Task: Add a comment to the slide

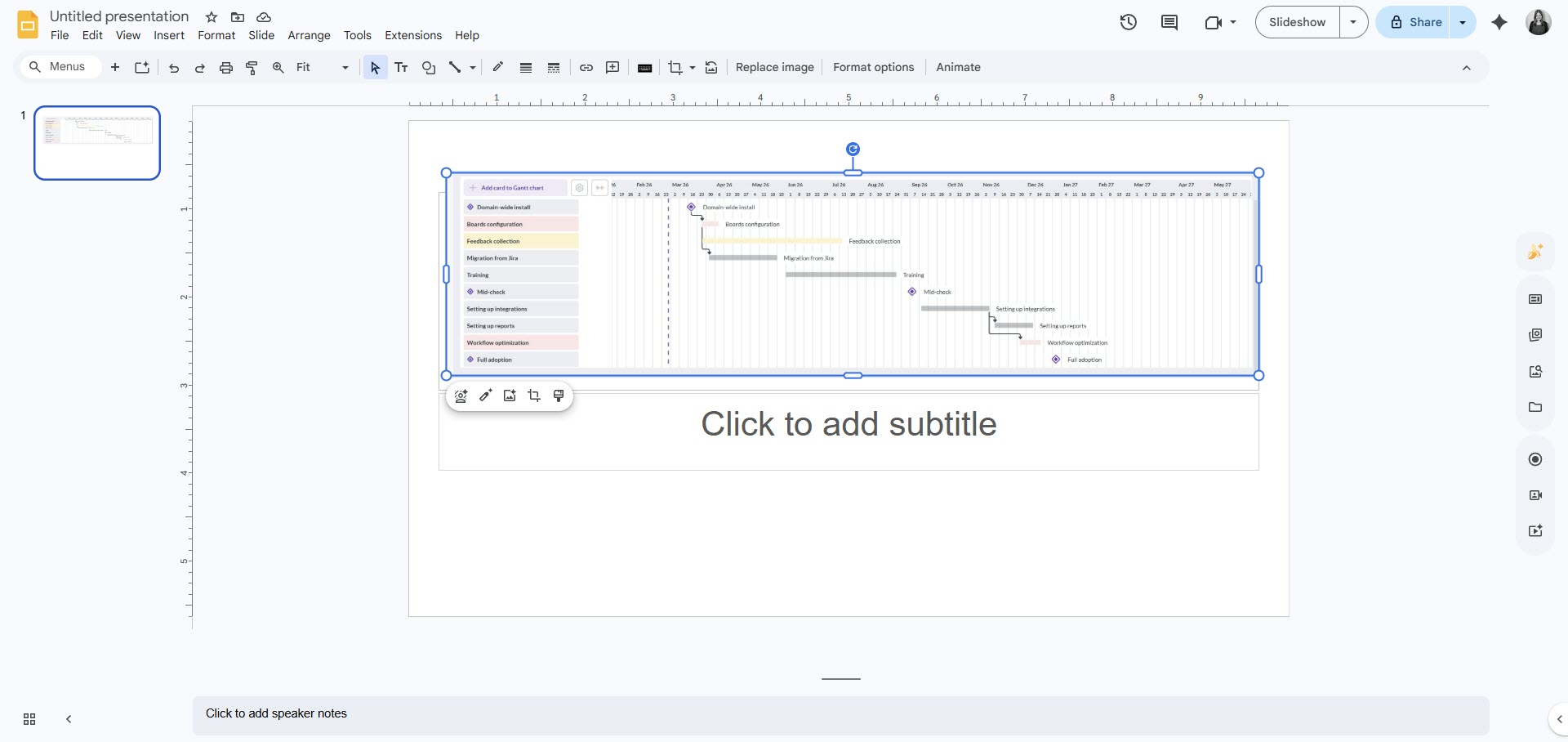Action: (612, 67)
